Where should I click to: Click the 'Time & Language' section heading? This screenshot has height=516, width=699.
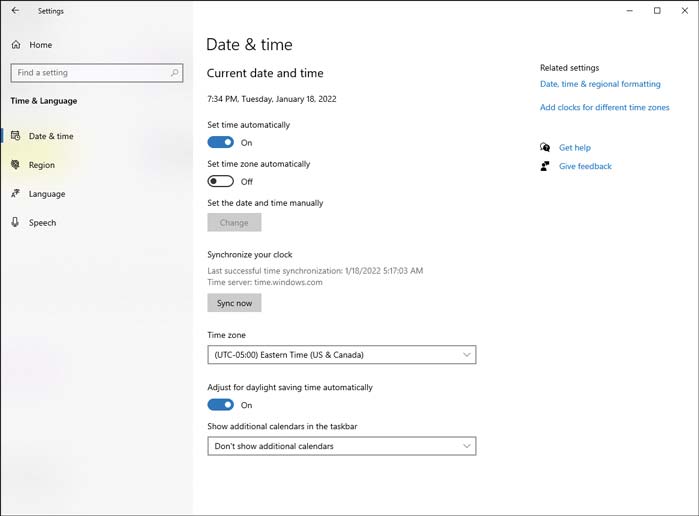(x=44, y=101)
